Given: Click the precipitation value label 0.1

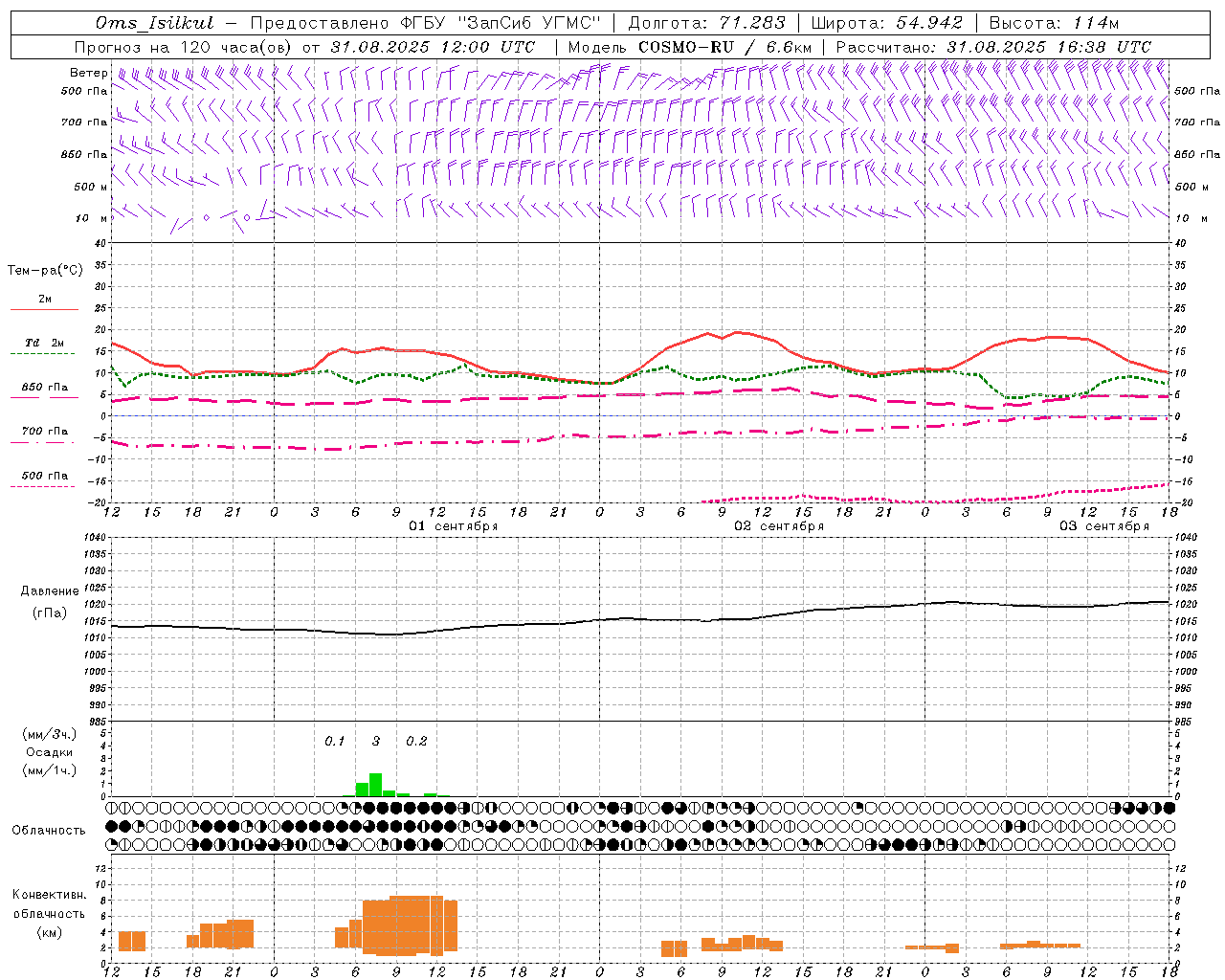Looking at the screenshot, I should (x=334, y=741).
